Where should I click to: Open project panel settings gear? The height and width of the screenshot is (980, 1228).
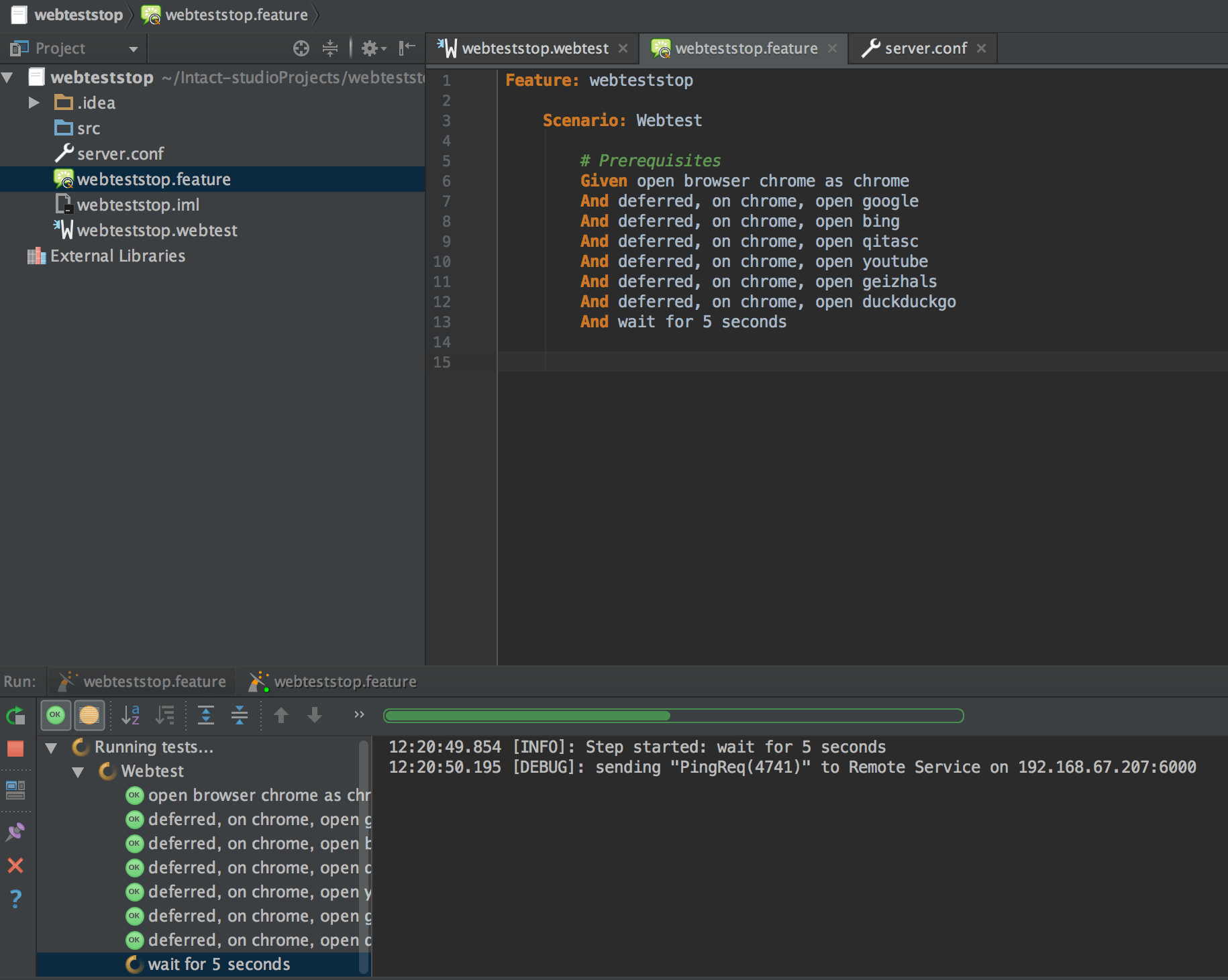(373, 48)
